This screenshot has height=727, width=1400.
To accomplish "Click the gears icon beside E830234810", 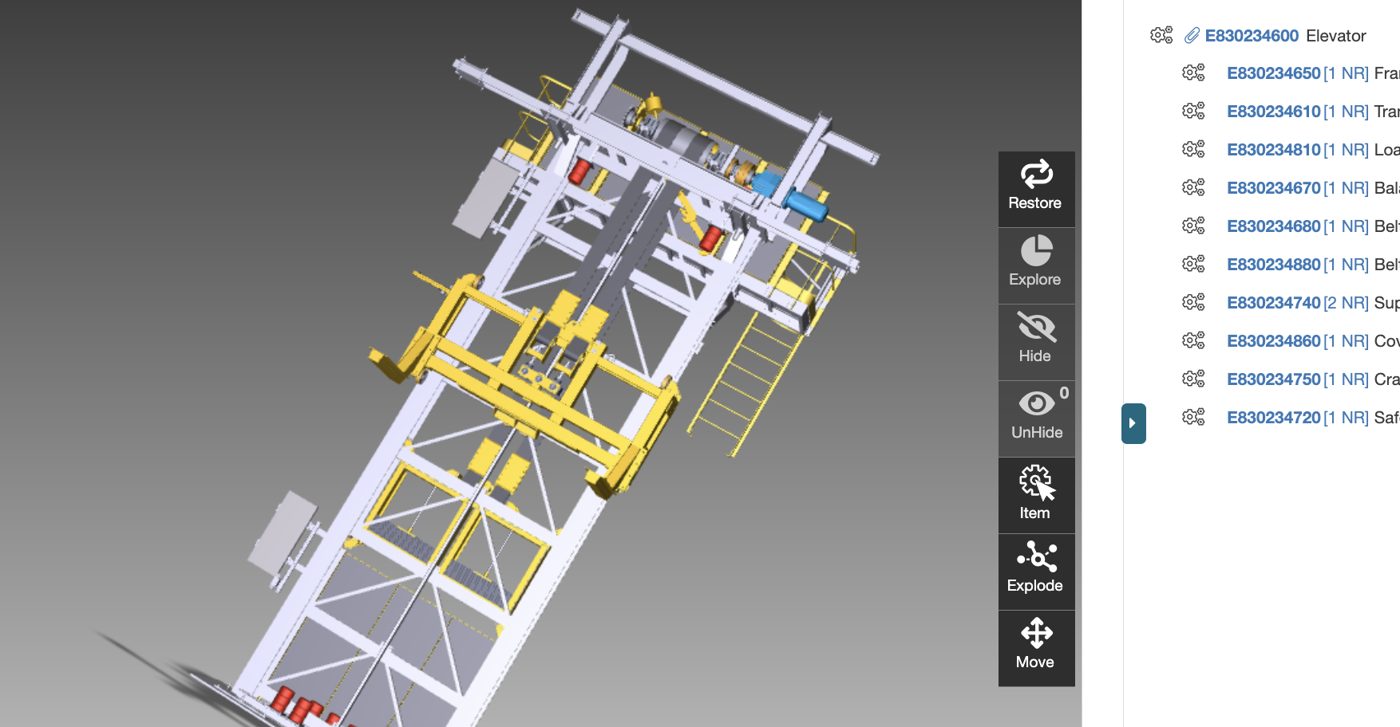I will point(1193,149).
